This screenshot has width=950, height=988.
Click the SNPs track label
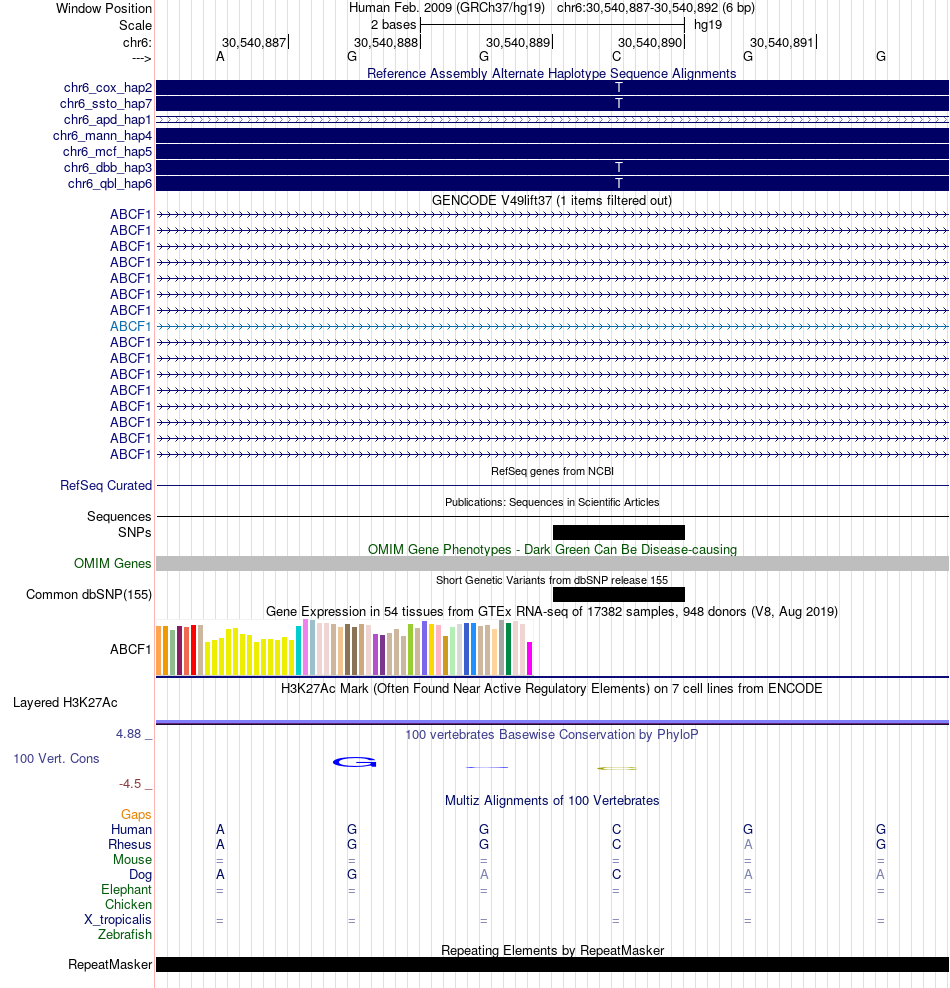(x=134, y=532)
